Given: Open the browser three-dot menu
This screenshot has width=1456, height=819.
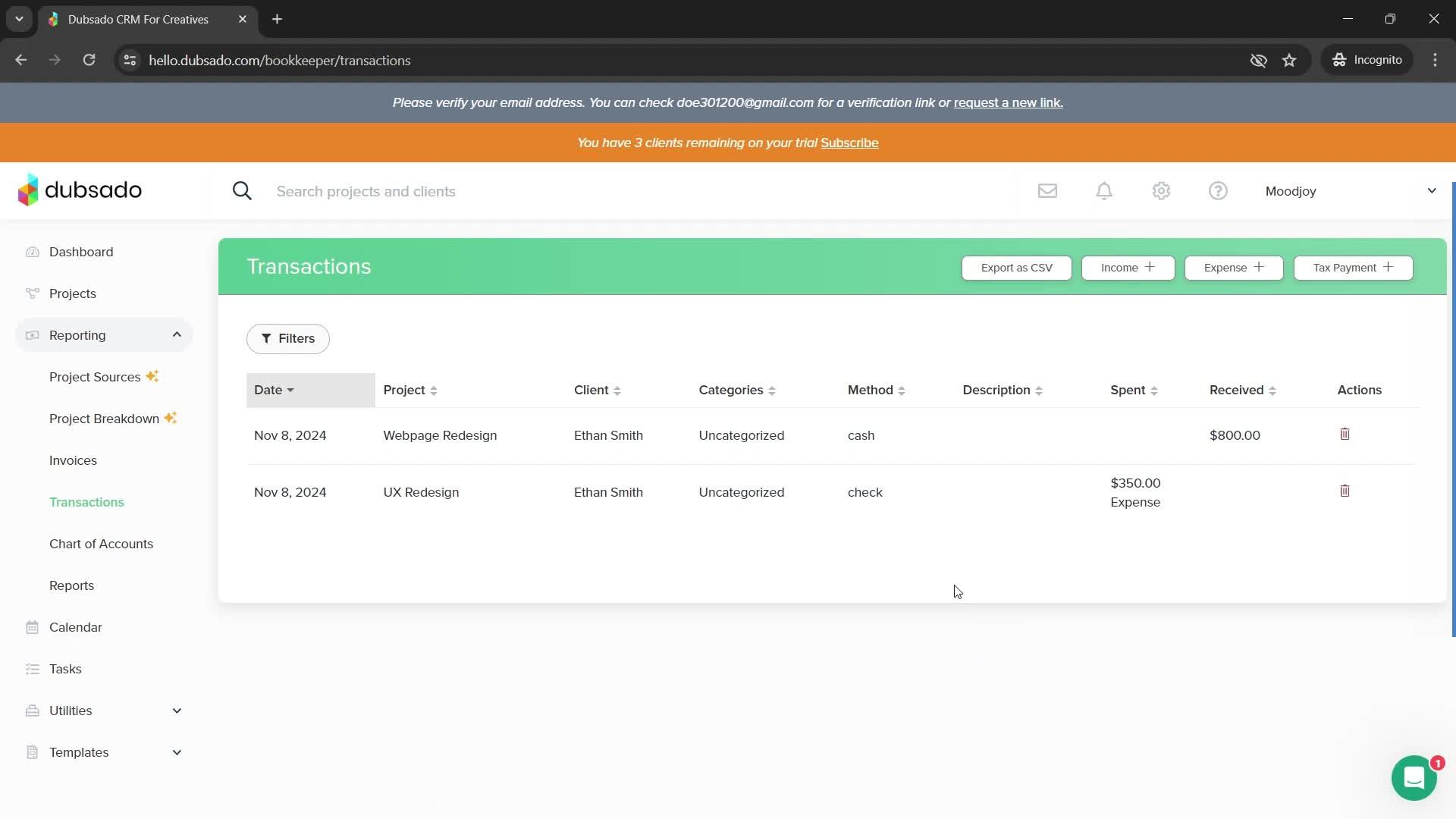Looking at the screenshot, I should click(1435, 60).
